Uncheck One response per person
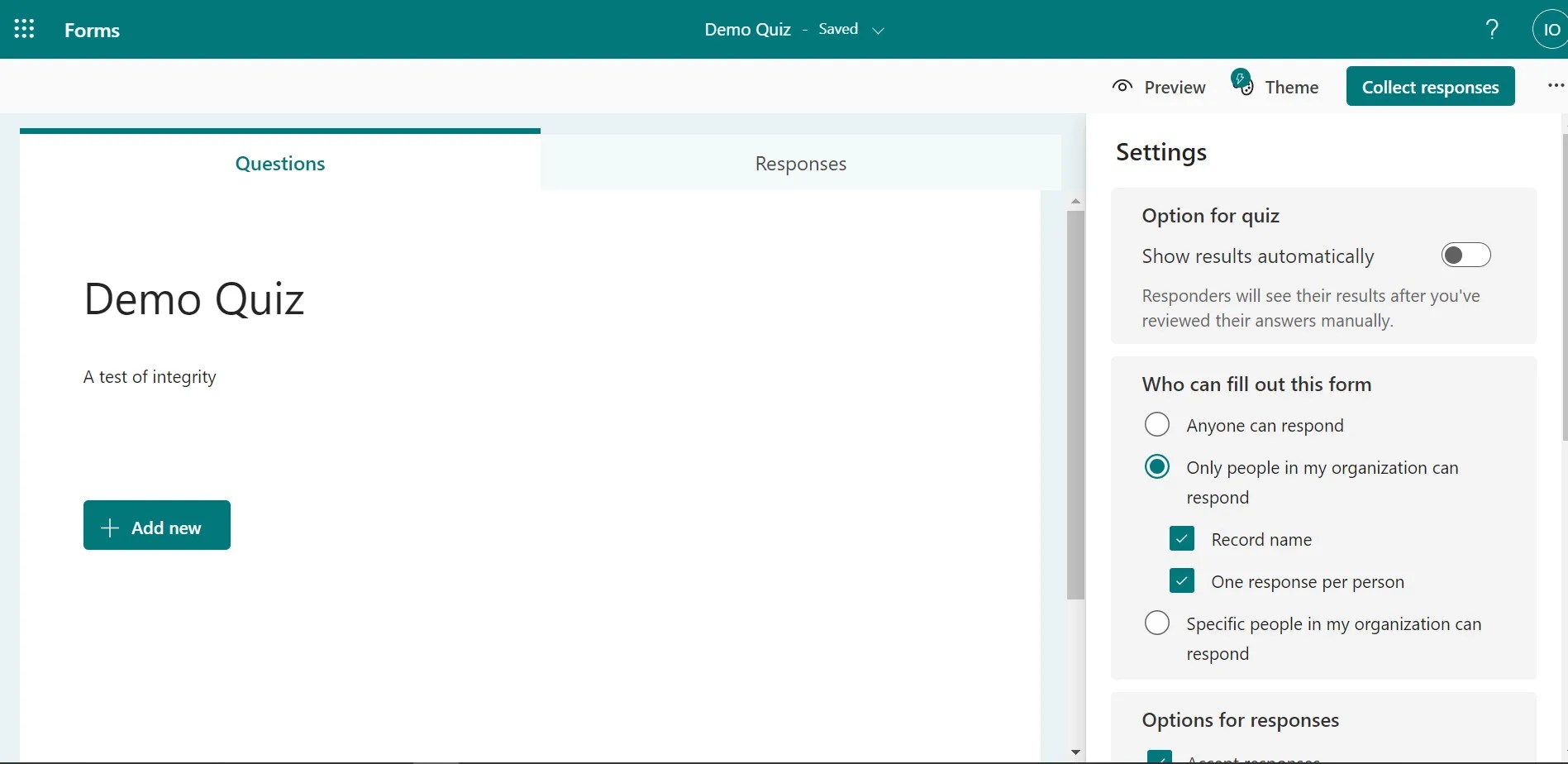1568x764 pixels. click(x=1181, y=580)
